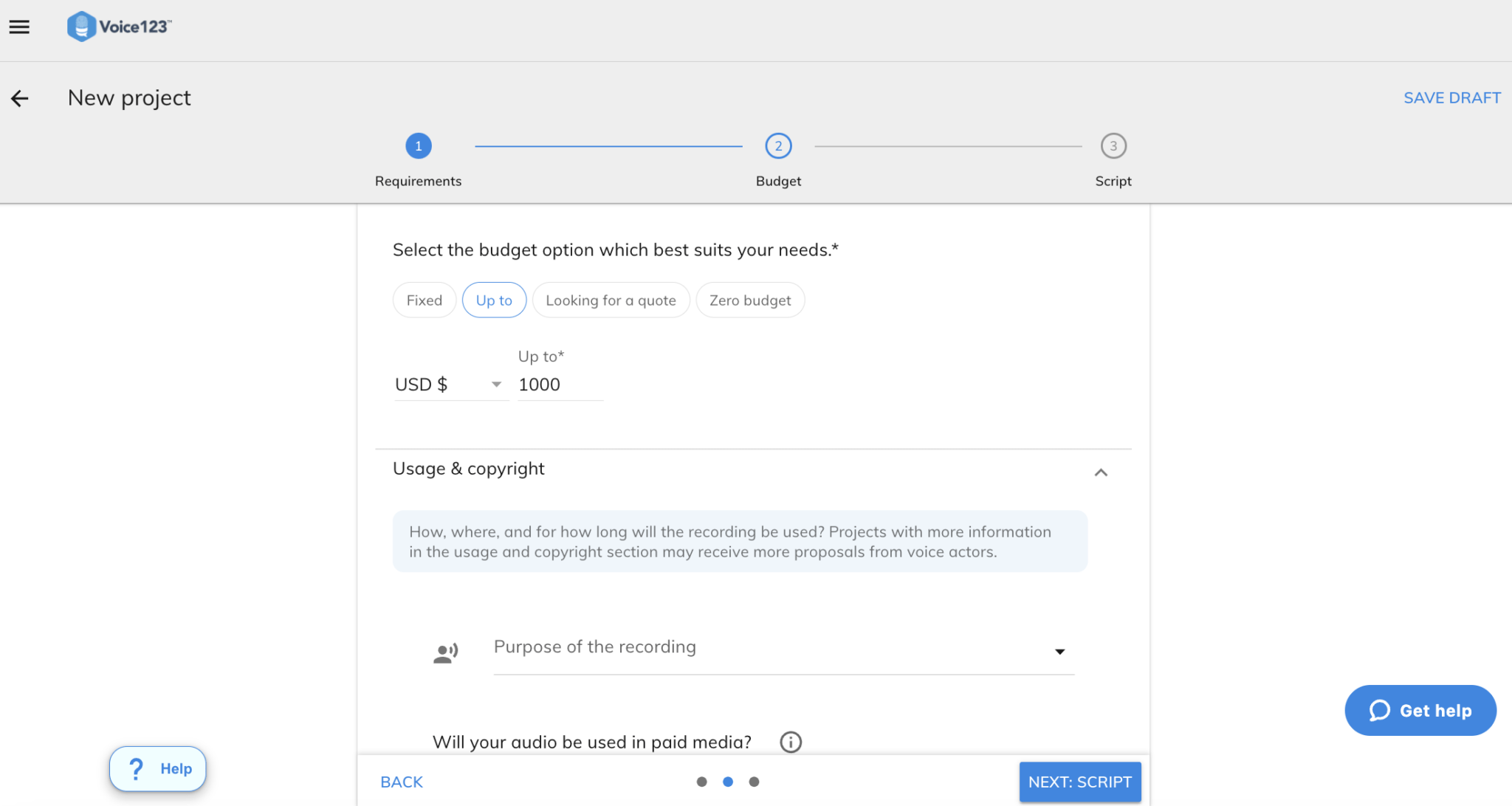Click step 1 Requirements circle

tap(418, 145)
